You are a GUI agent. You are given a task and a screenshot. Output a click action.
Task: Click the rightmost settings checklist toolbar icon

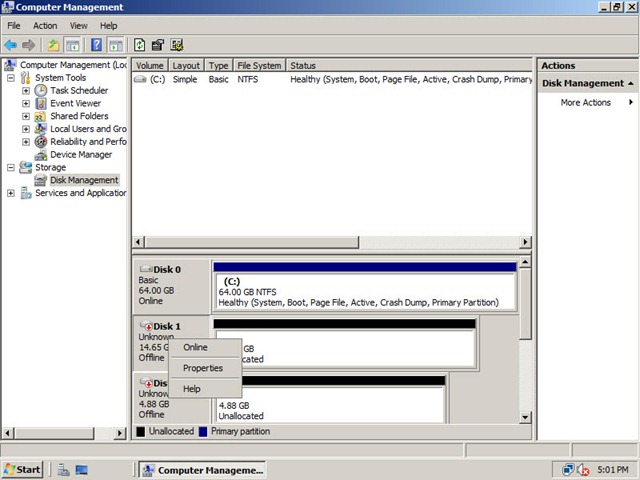[177, 45]
